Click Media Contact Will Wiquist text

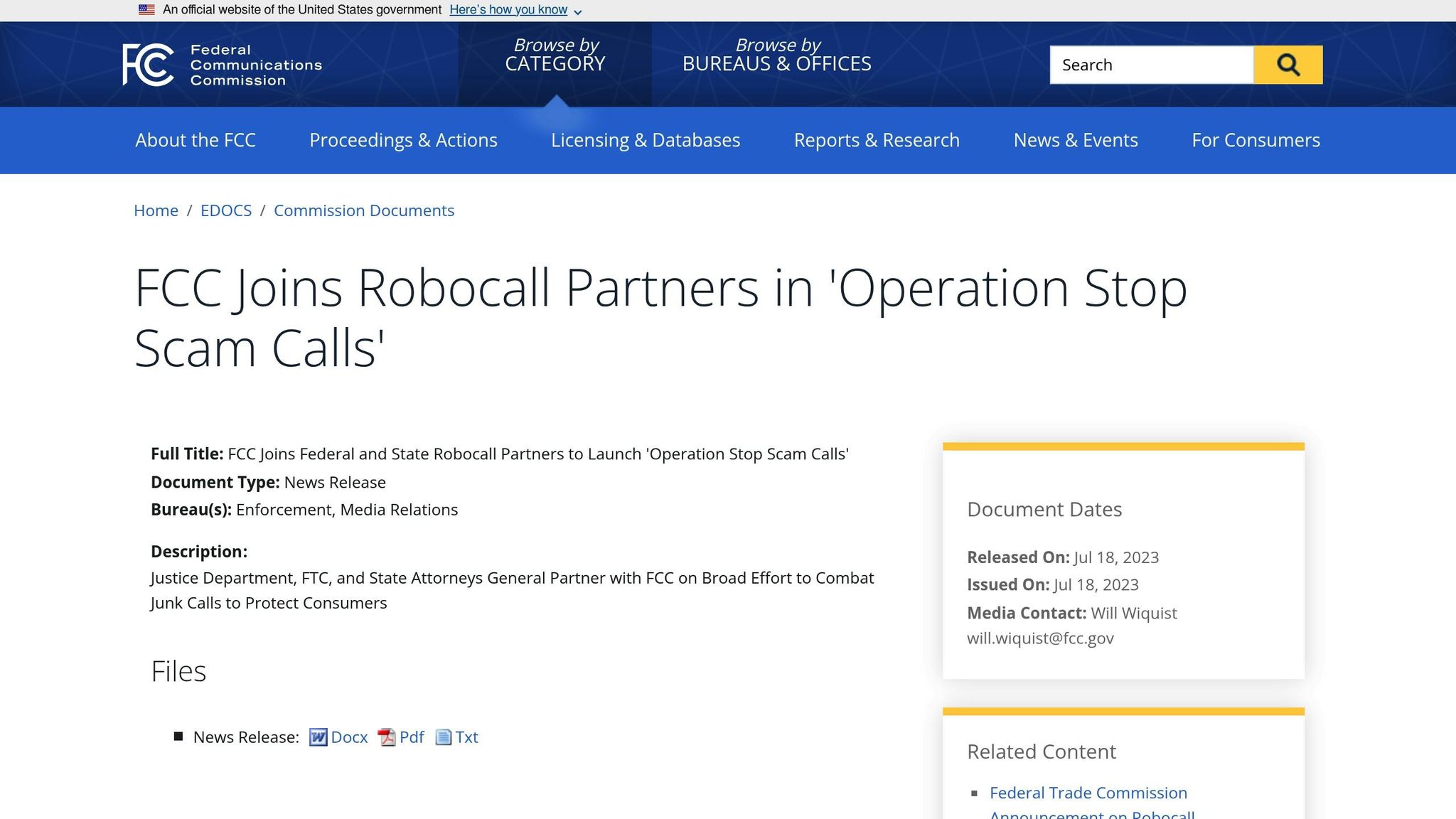pyautogui.click(x=1072, y=613)
